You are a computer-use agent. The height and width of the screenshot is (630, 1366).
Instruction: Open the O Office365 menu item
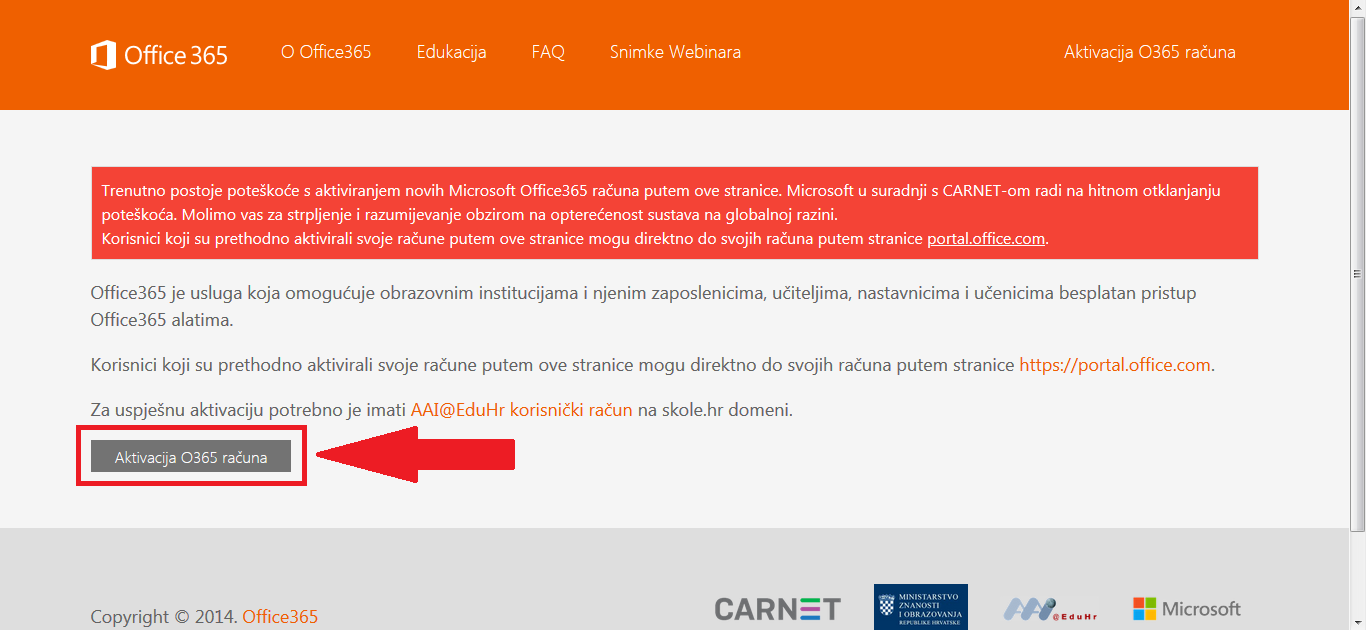(x=326, y=52)
